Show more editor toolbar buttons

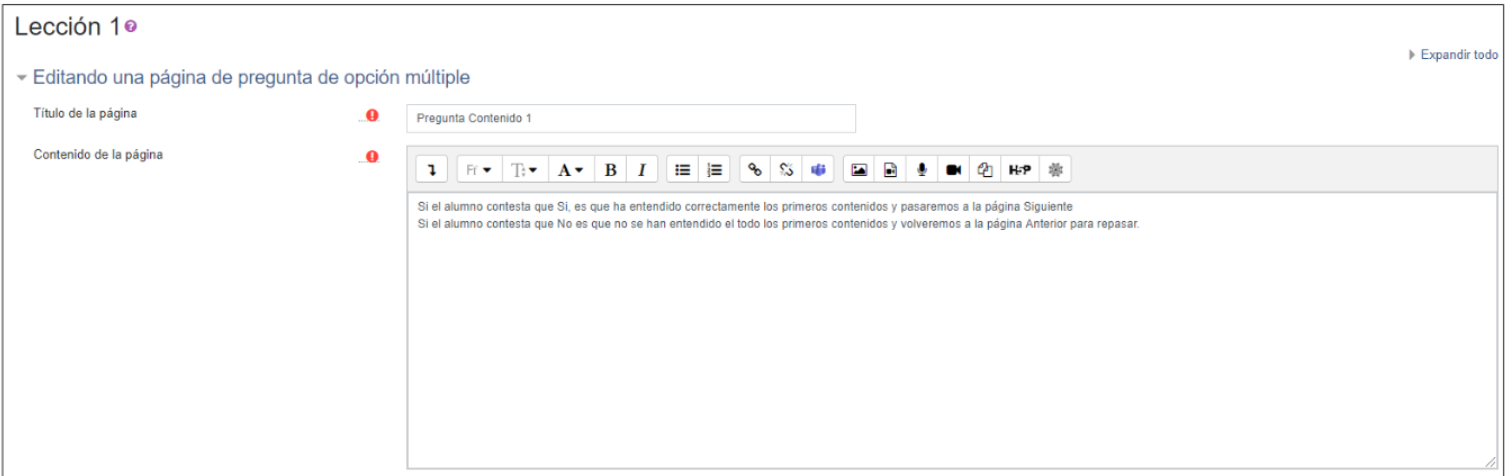pos(432,170)
